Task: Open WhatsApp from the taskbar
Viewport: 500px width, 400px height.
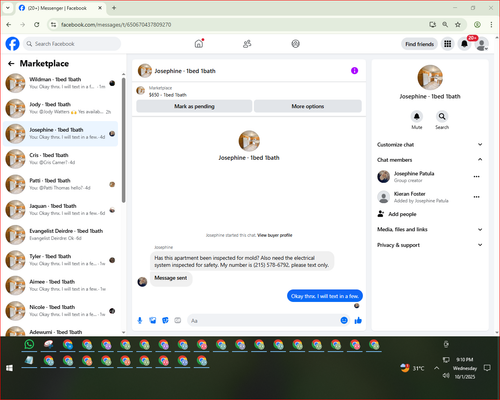Action: pos(29,344)
